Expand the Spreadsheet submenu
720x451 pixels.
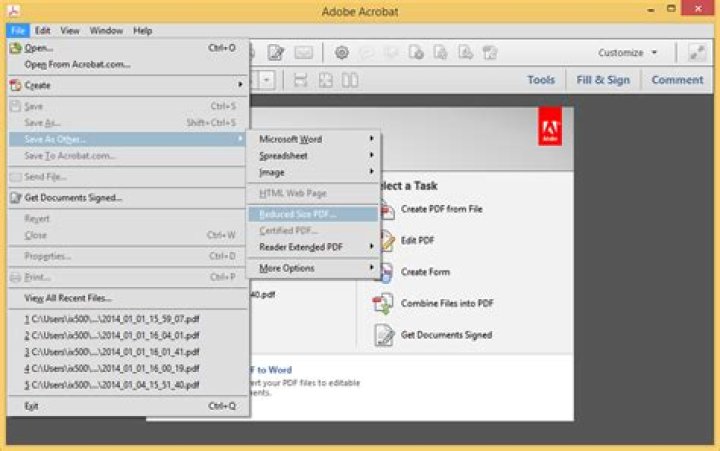pos(371,155)
